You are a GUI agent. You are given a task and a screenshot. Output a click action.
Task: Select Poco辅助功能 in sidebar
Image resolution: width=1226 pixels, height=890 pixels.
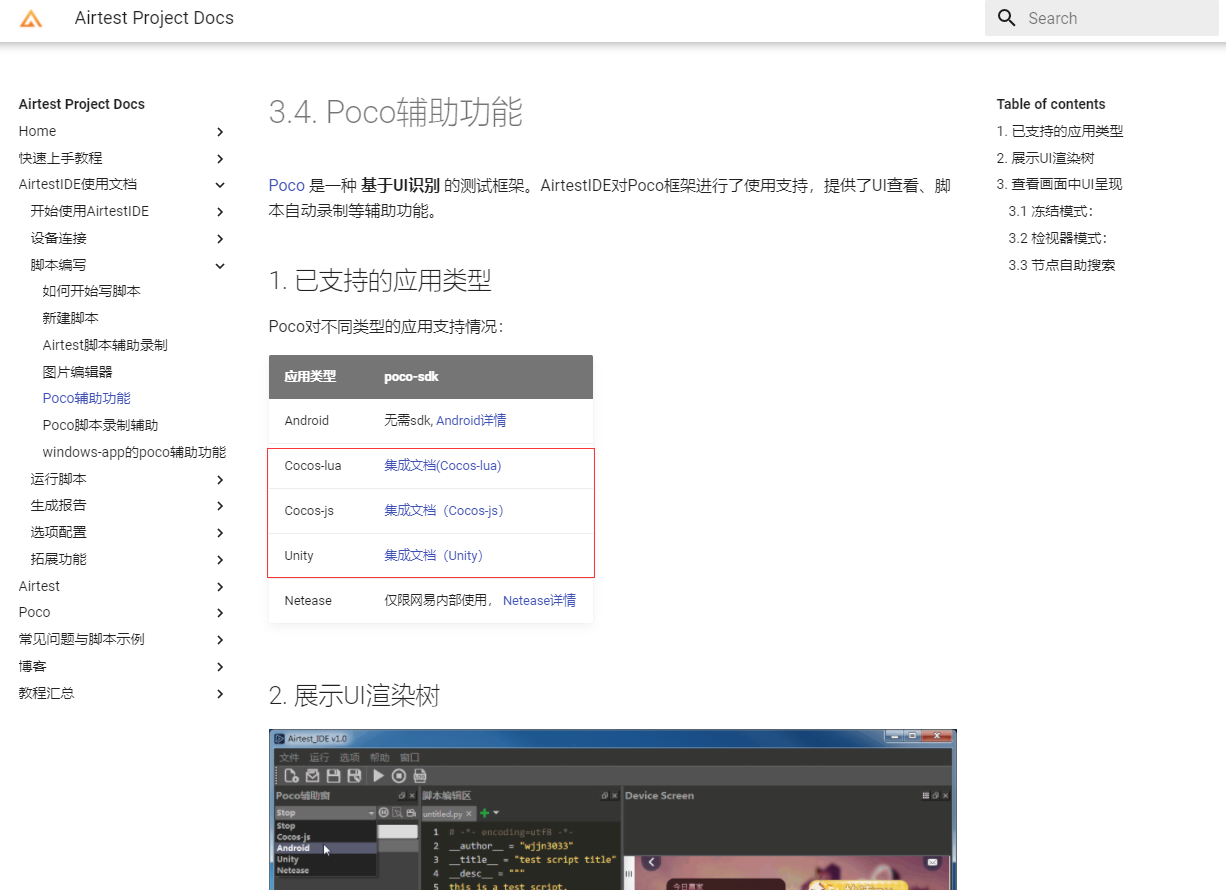[x=87, y=398]
